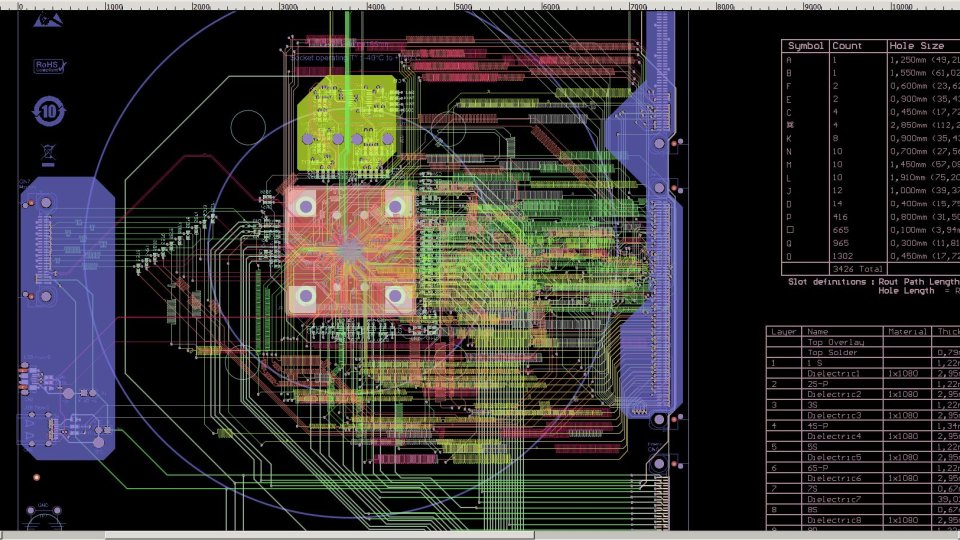Click the 4S-P layer name

click(818, 426)
